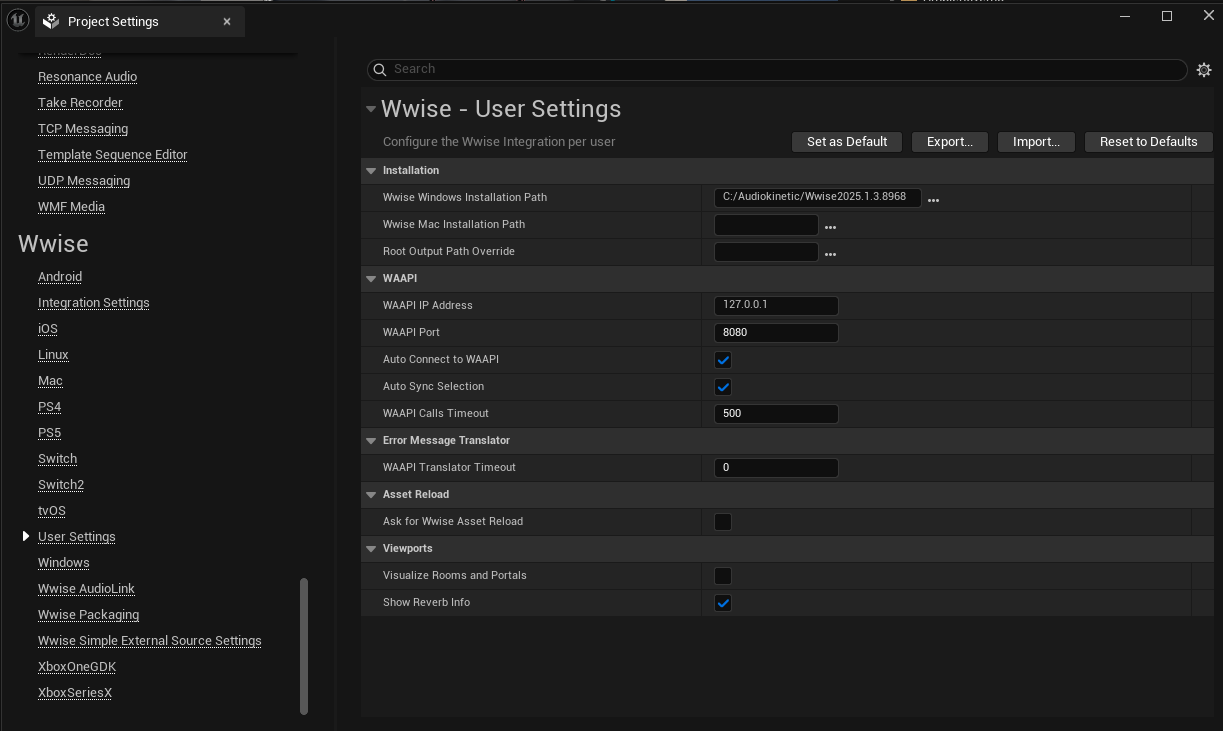Browse for Root Output Path Override

(x=830, y=254)
